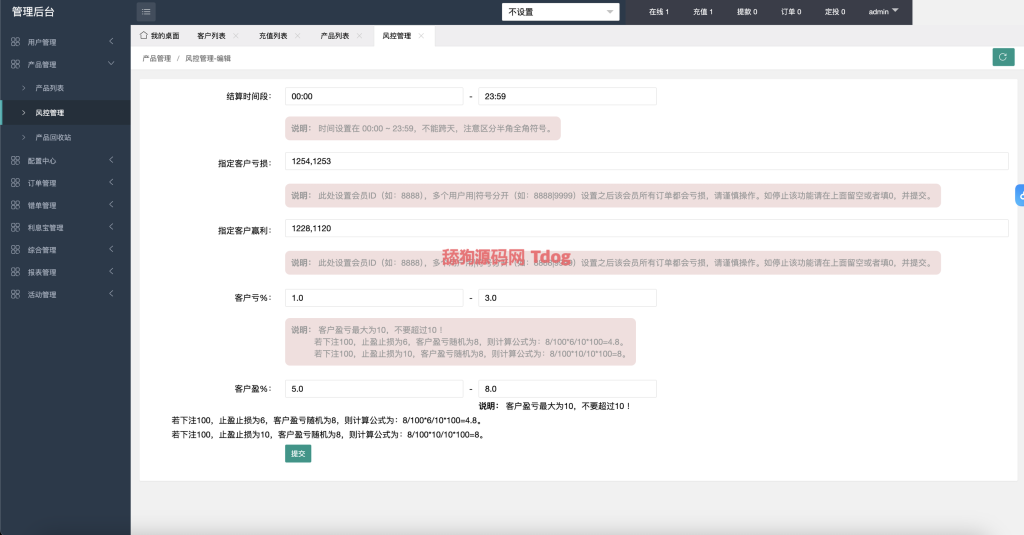Expand the 报表管理 sidebar menu
Viewport: 1024px width, 535px height.
pos(111,272)
